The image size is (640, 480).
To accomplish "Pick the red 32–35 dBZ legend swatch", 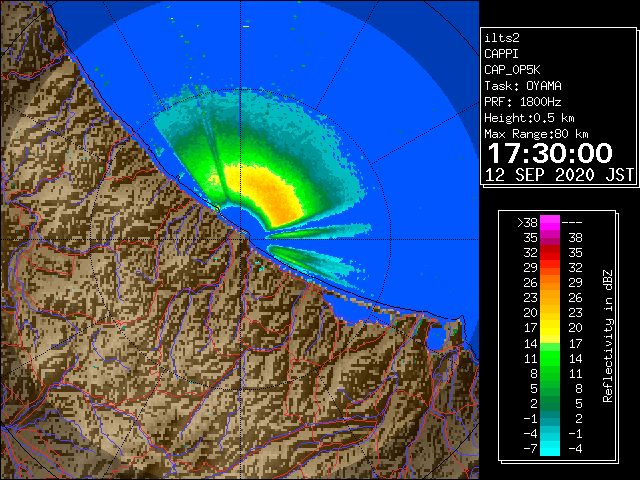I will click(x=550, y=253).
